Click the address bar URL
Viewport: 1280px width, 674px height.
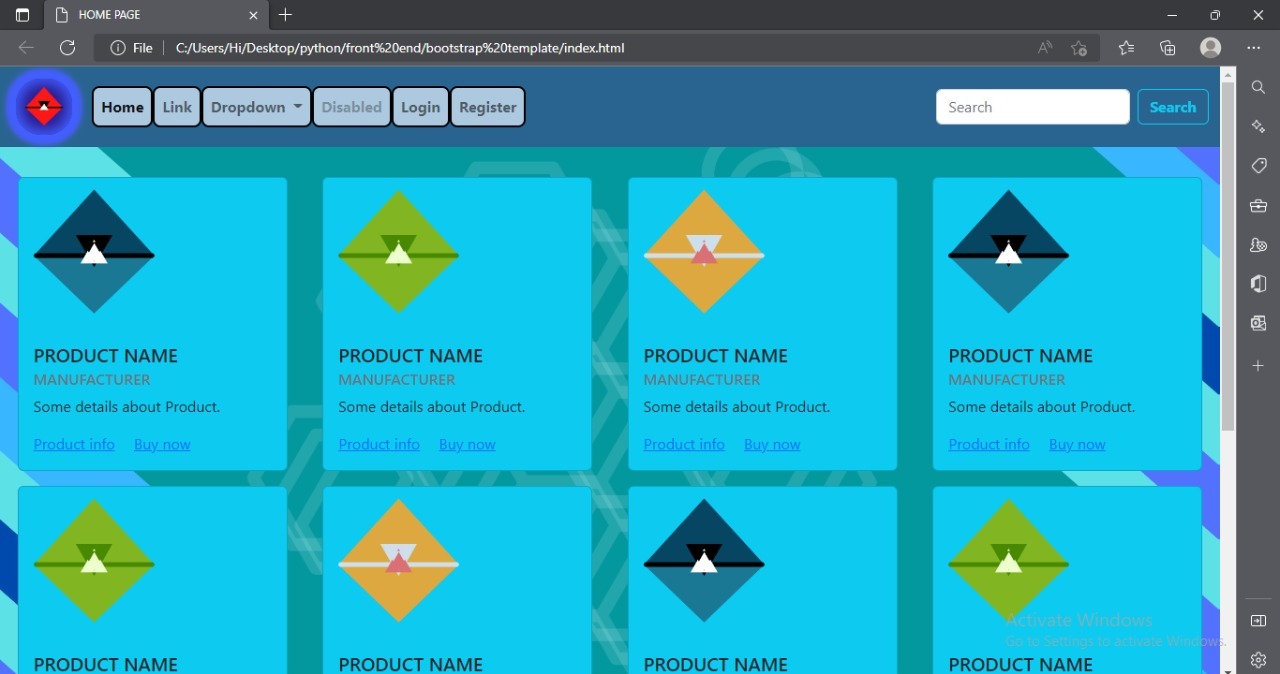(400, 47)
